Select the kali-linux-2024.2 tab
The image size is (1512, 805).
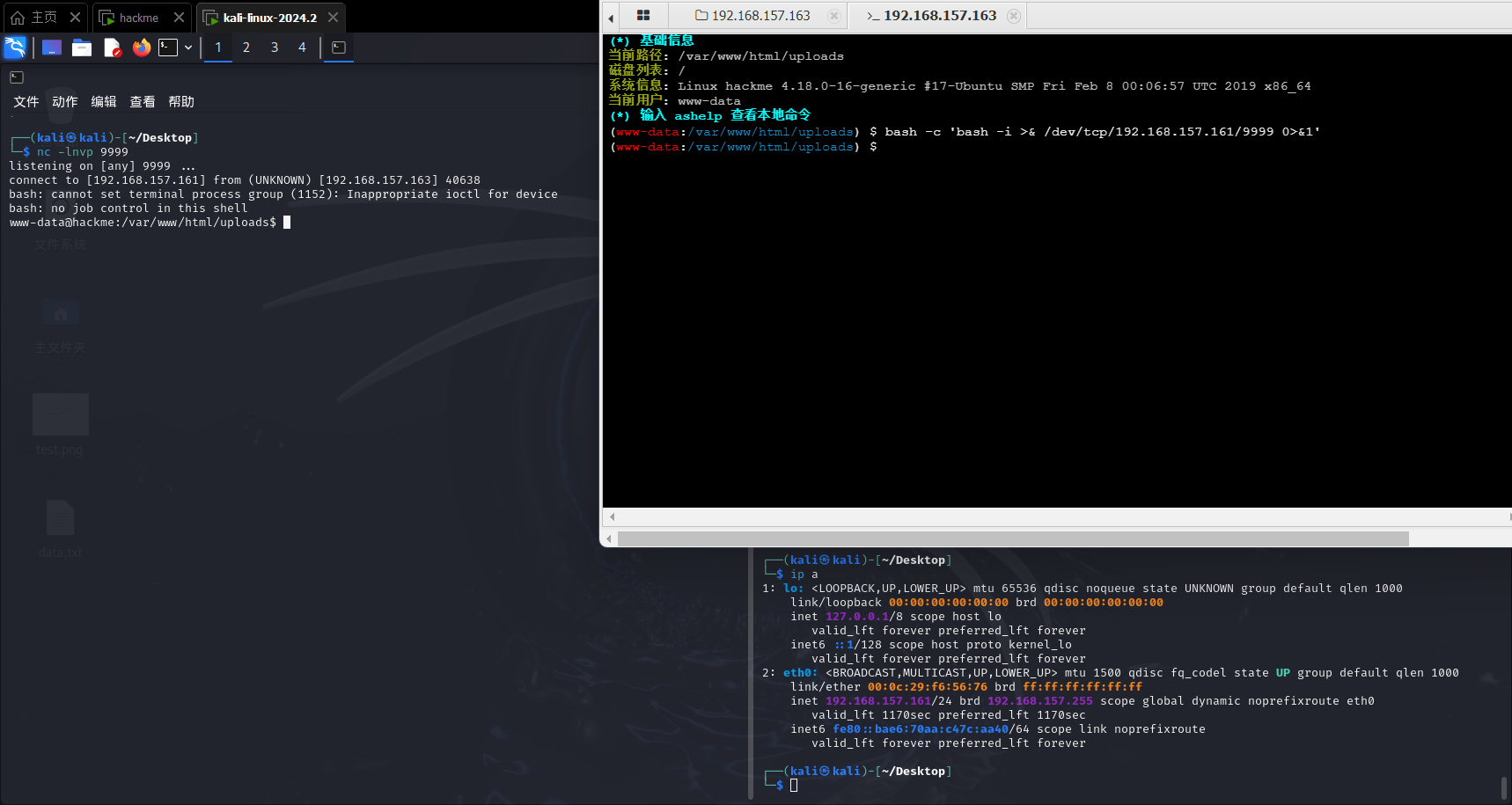[x=270, y=18]
